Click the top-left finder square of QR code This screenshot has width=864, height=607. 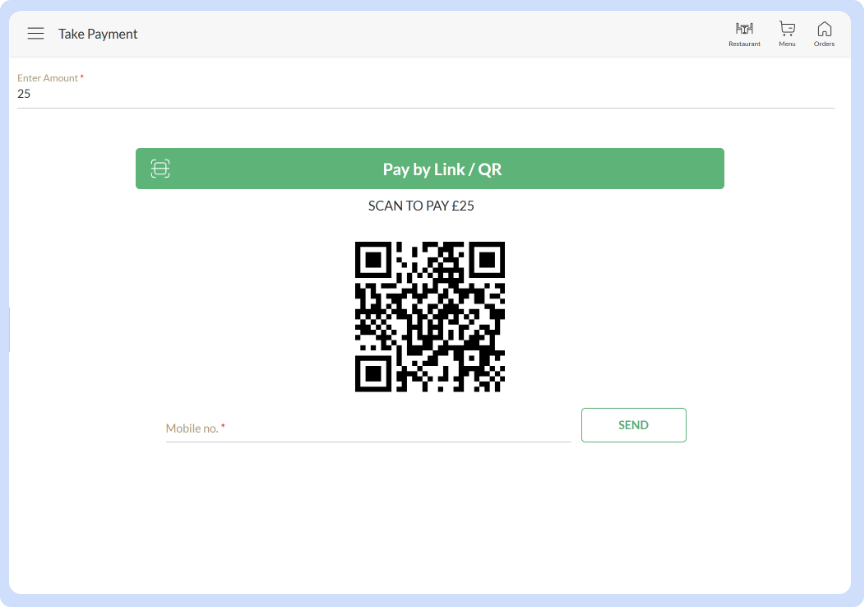pyautogui.click(x=374, y=260)
